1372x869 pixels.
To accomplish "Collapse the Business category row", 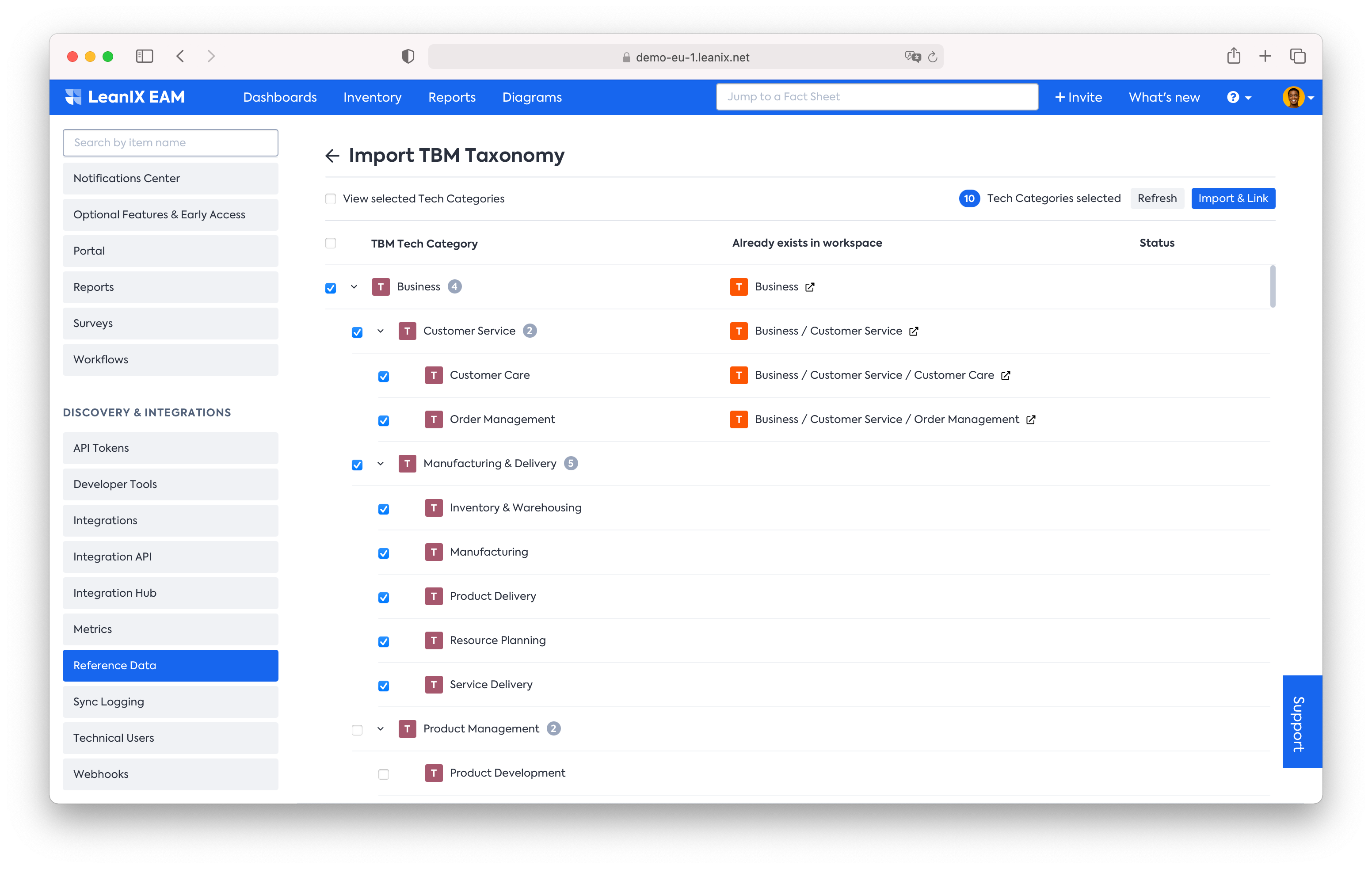I will [x=354, y=287].
